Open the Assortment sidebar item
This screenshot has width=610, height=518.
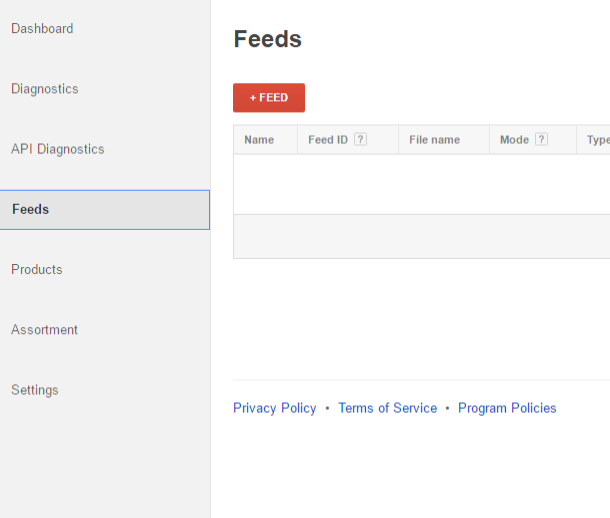[x=45, y=330]
